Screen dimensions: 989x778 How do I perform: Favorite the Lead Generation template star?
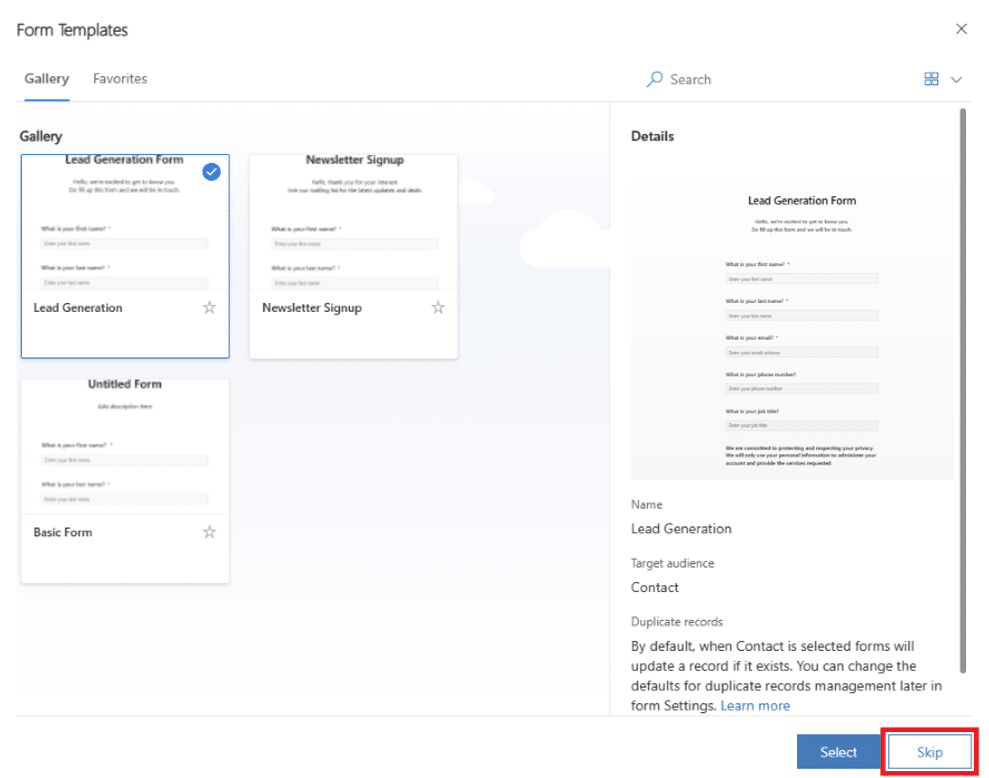[209, 308]
